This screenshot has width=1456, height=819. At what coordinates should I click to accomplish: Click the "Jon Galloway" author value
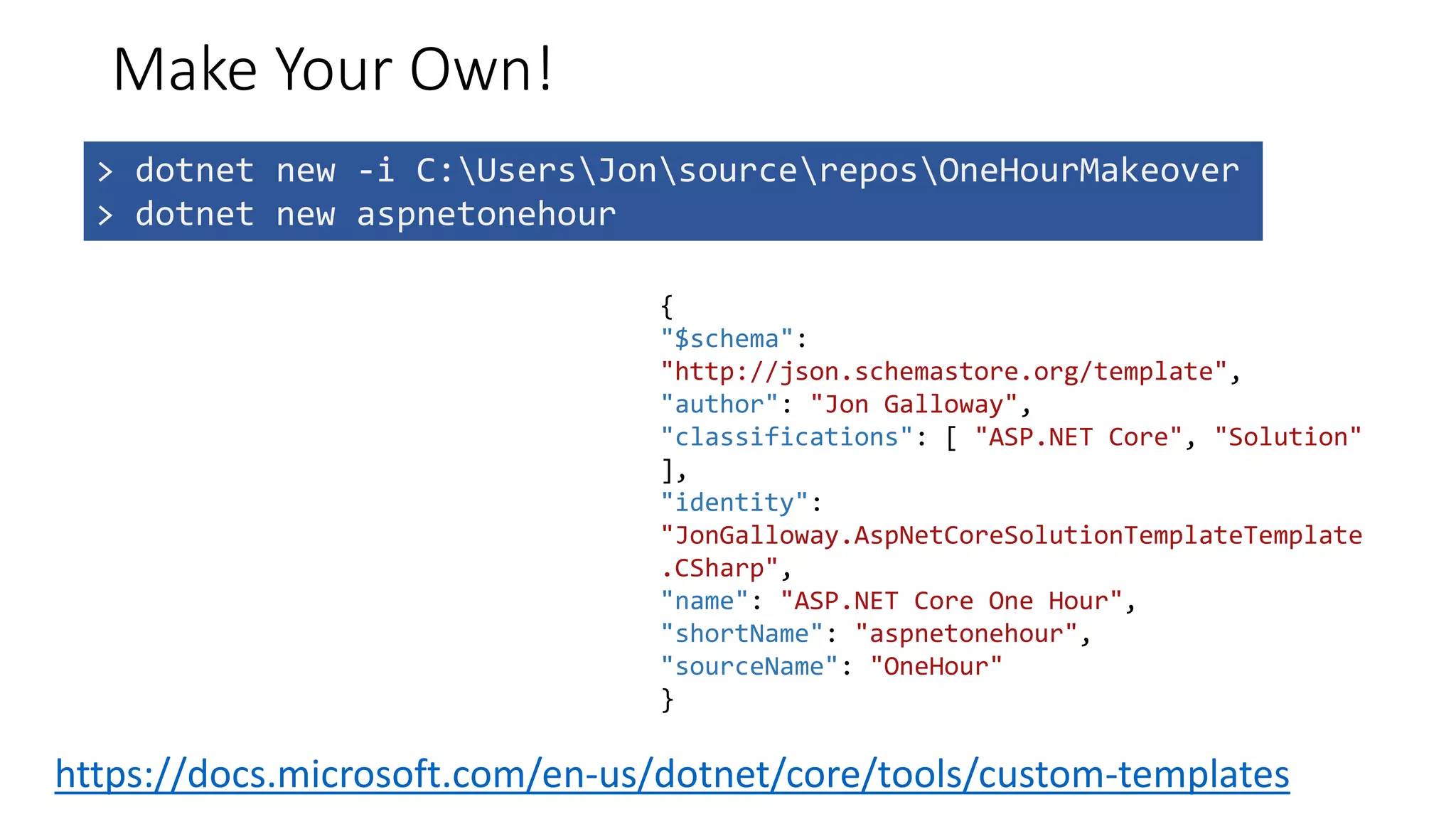914,405
